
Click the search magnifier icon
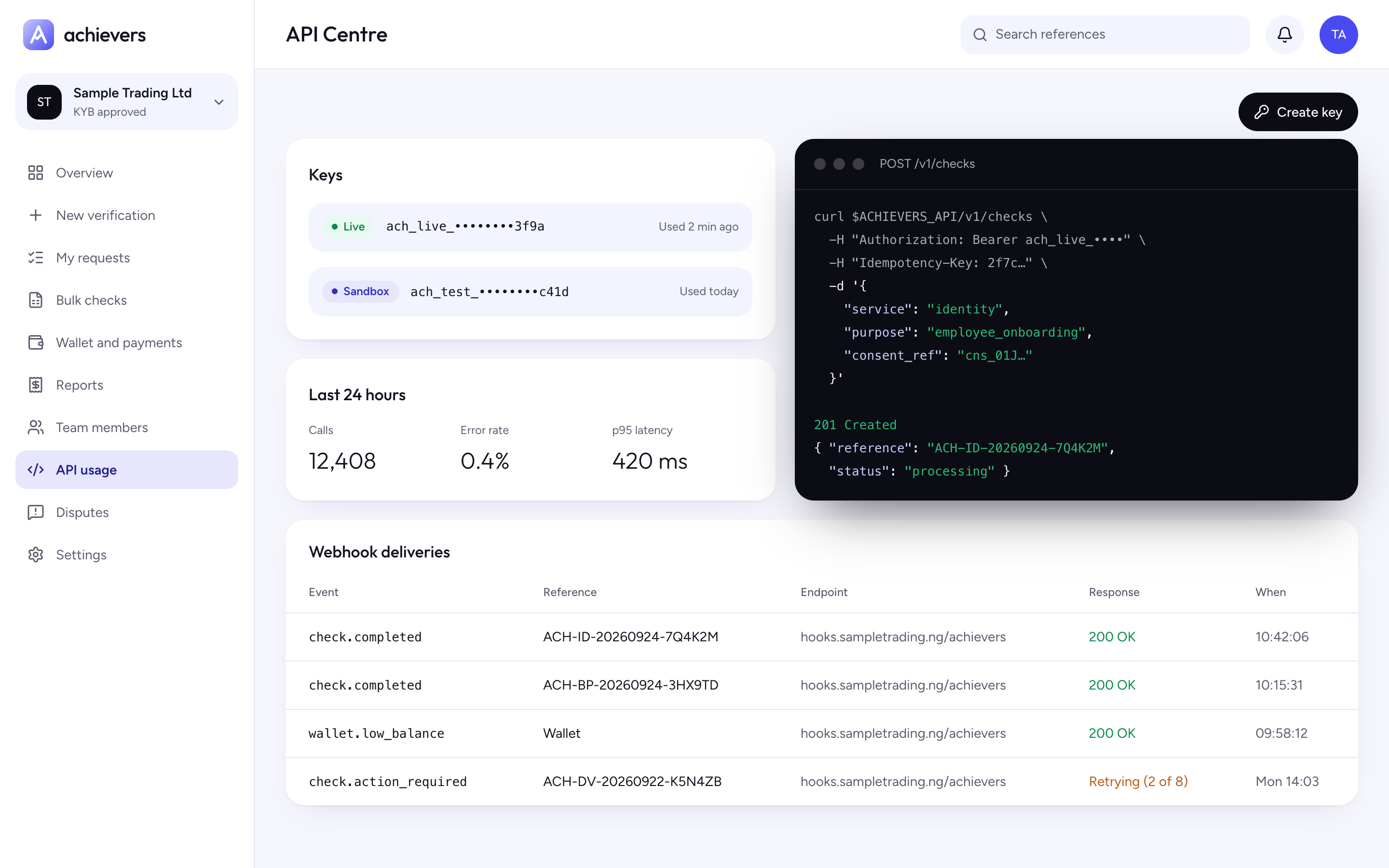point(980,34)
